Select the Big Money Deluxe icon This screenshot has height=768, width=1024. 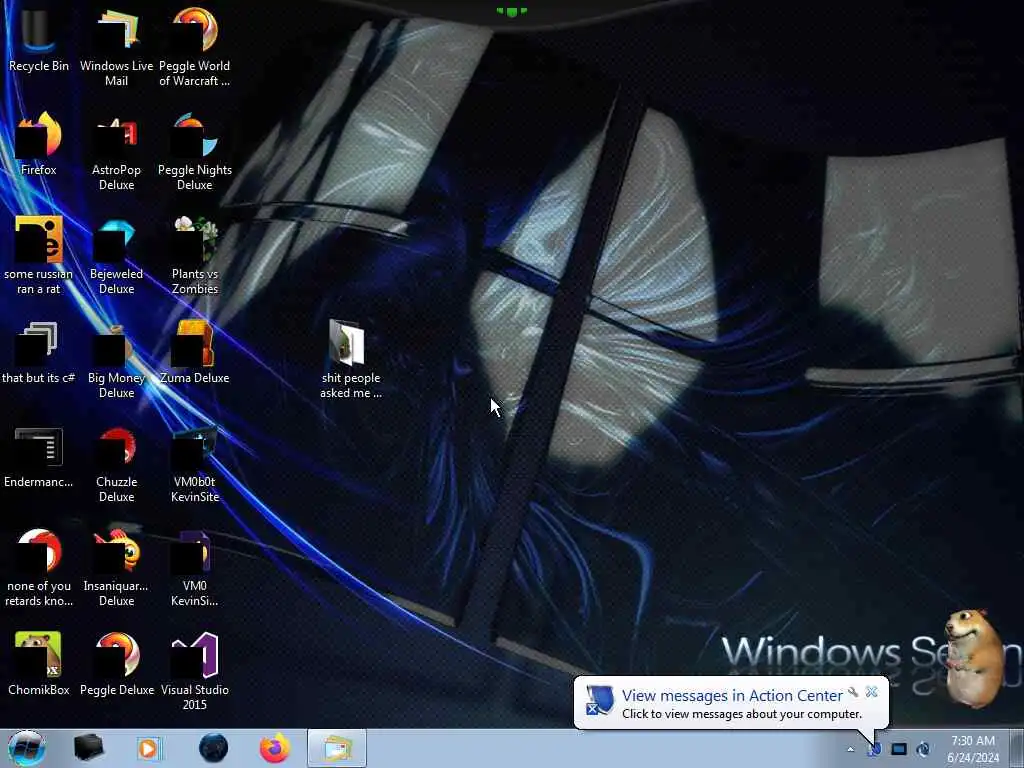click(x=116, y=359)
